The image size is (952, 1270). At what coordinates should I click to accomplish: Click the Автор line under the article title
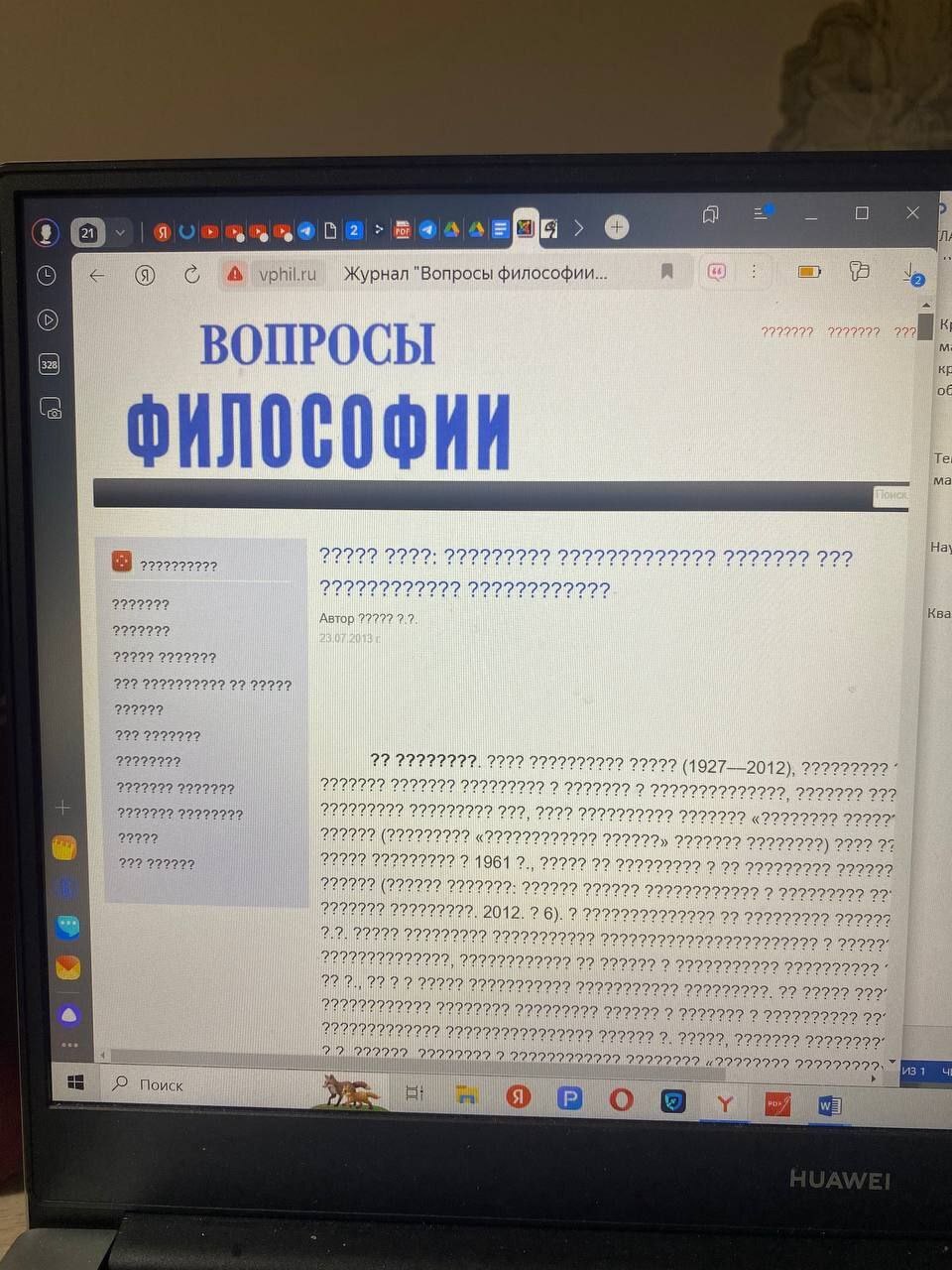tap(369, 618)
